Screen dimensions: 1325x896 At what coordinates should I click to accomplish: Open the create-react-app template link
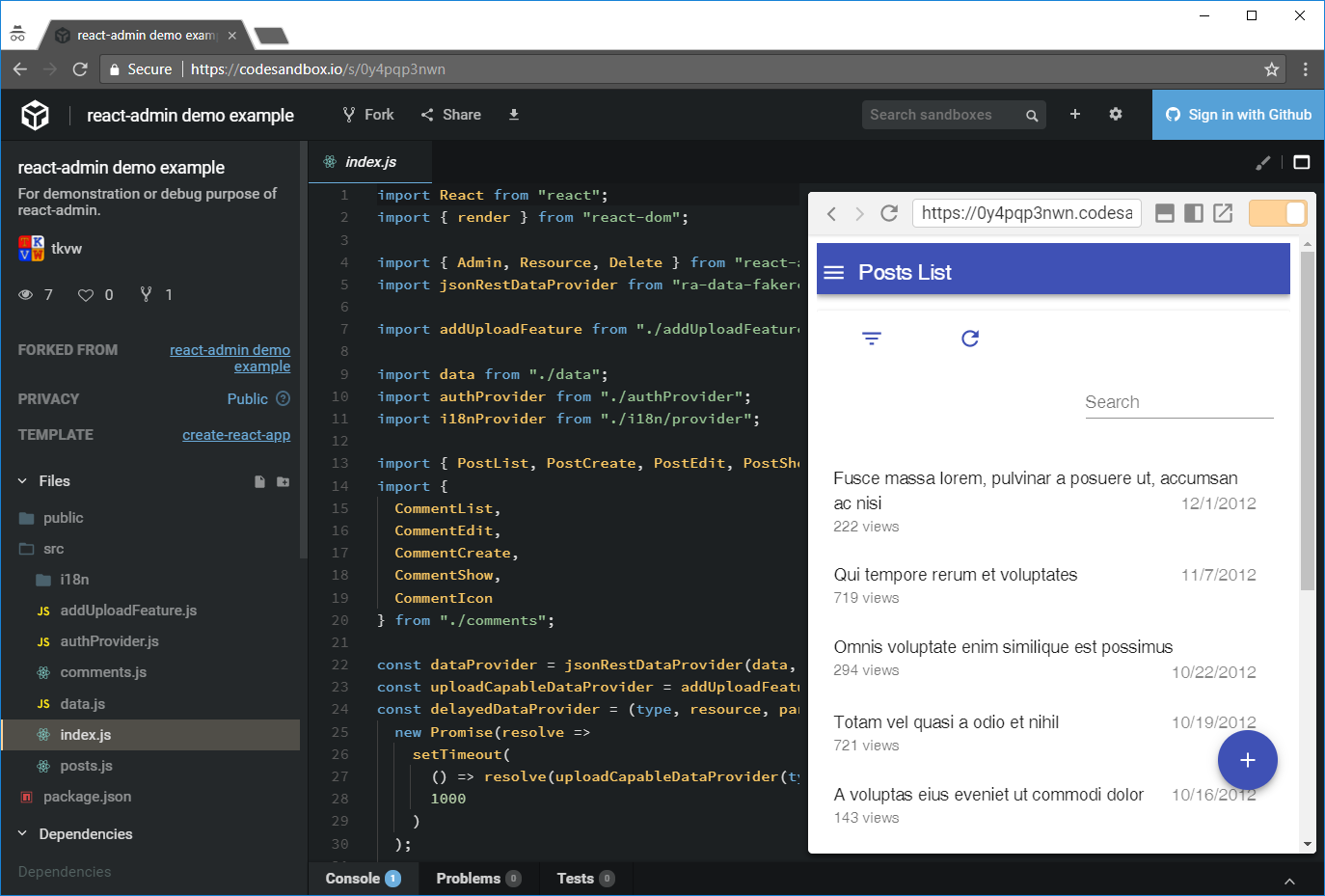236,435
